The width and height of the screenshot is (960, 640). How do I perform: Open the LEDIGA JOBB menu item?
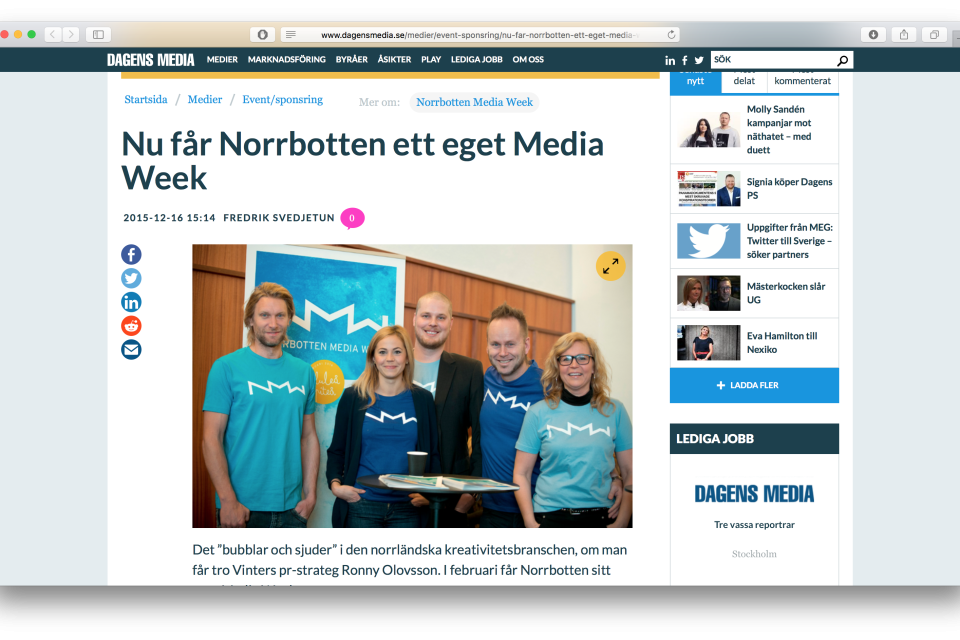pyautogui.click(x=476, y=59)
